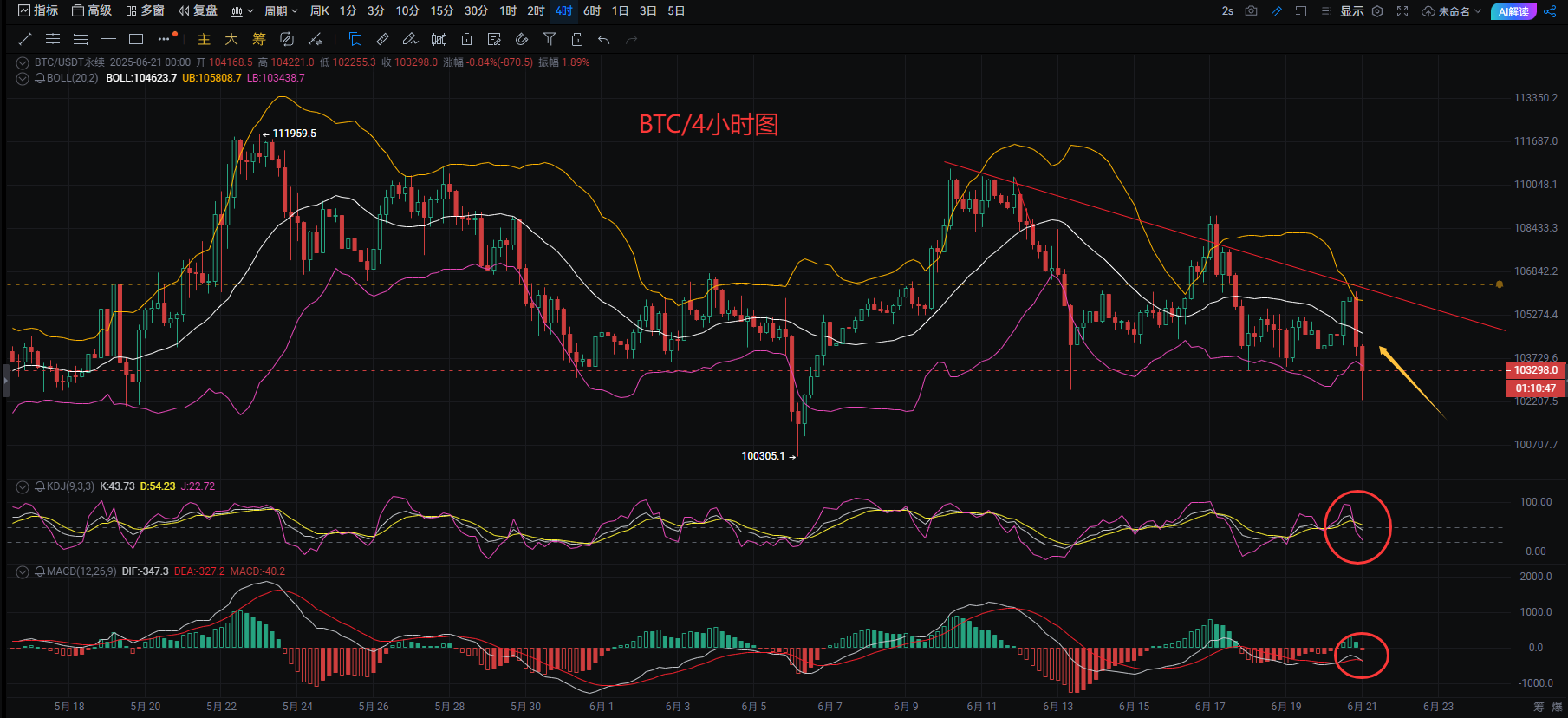Image resolution: width=1568 pixels, height=718 pixels.
Task: Toggle the blue pencil drawing mode
Action: [x=1276, y=11]
